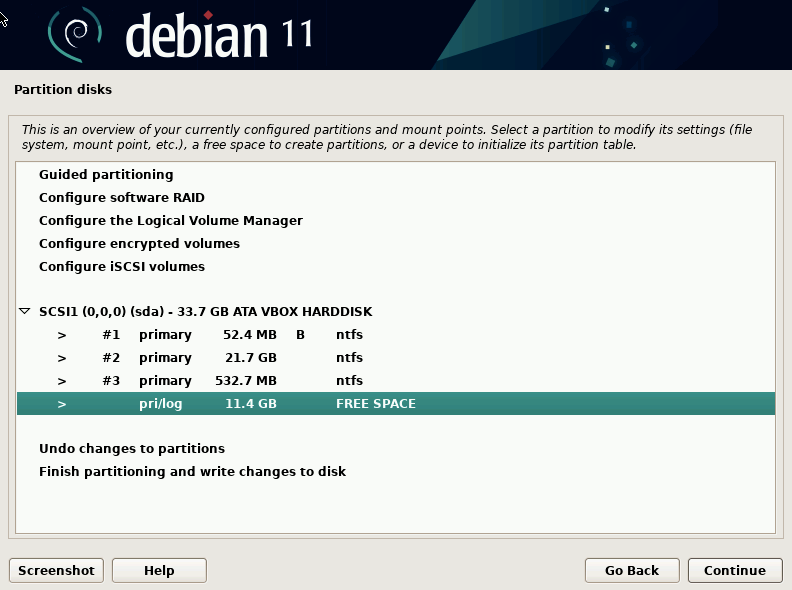
Task: Click the Debian swirl logo
Action: pyautogui.click(x=75, y=35)
